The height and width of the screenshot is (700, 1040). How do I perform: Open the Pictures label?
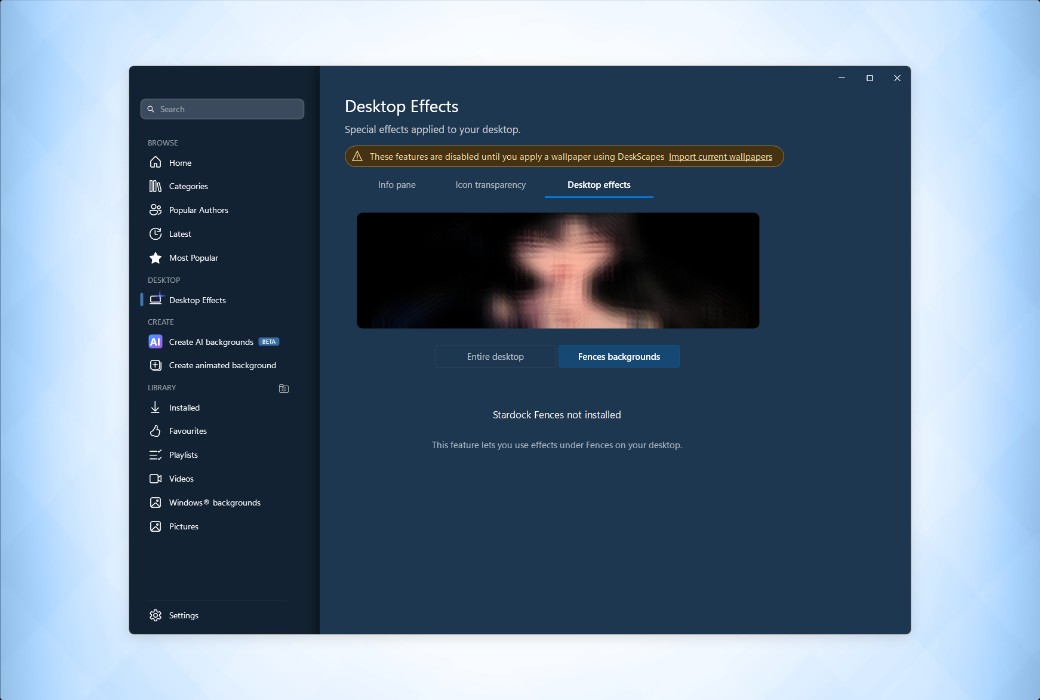click(x=184, y=527)
